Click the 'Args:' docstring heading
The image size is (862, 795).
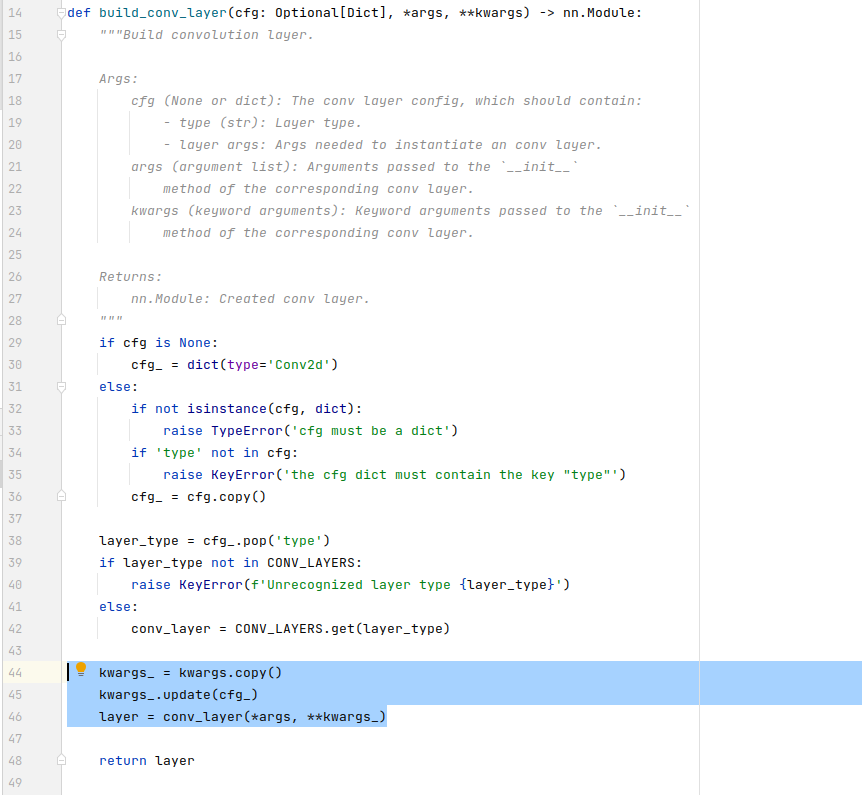pos(118,79)
